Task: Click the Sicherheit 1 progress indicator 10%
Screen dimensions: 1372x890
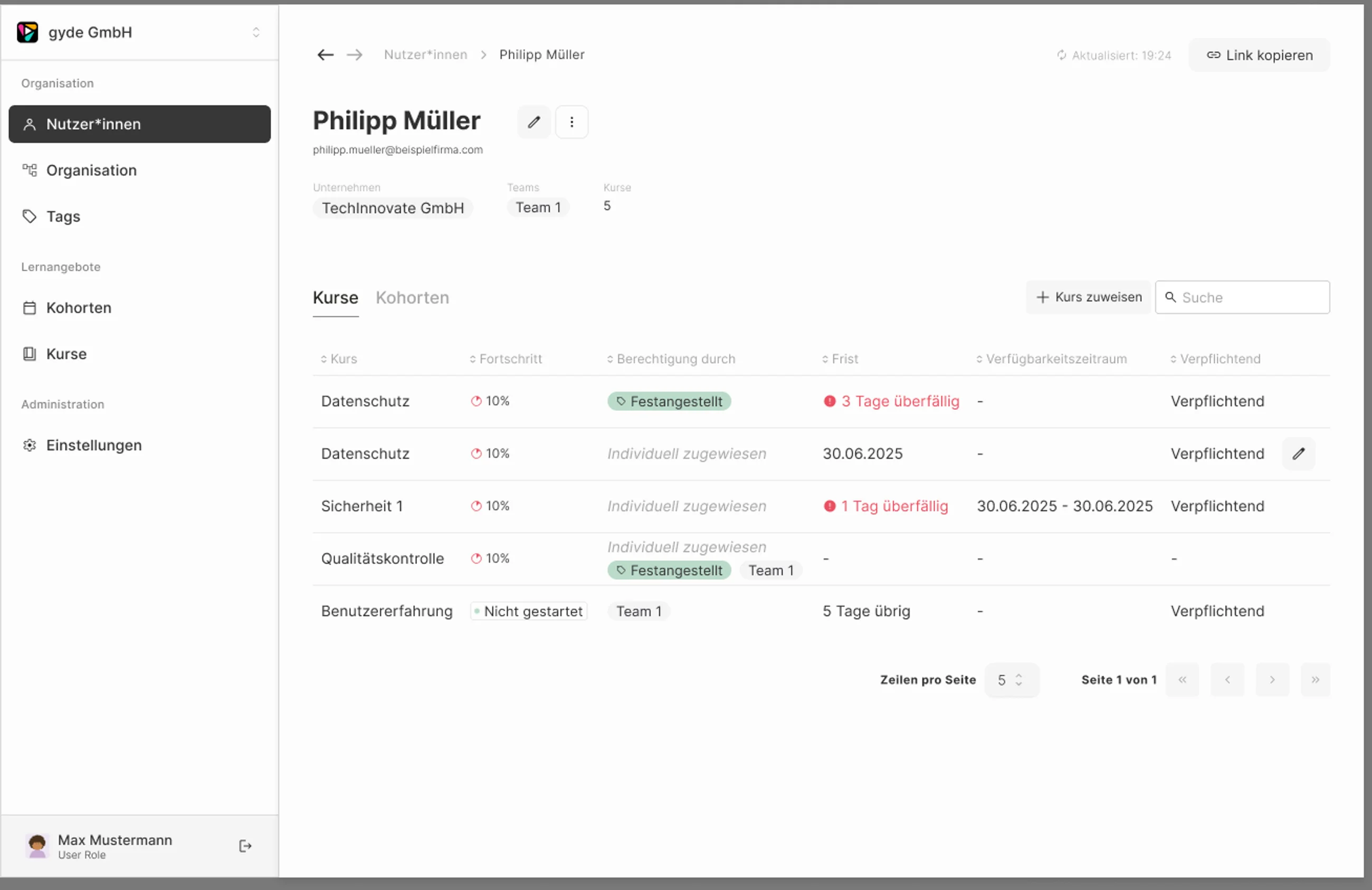Action: pos(490,506)
